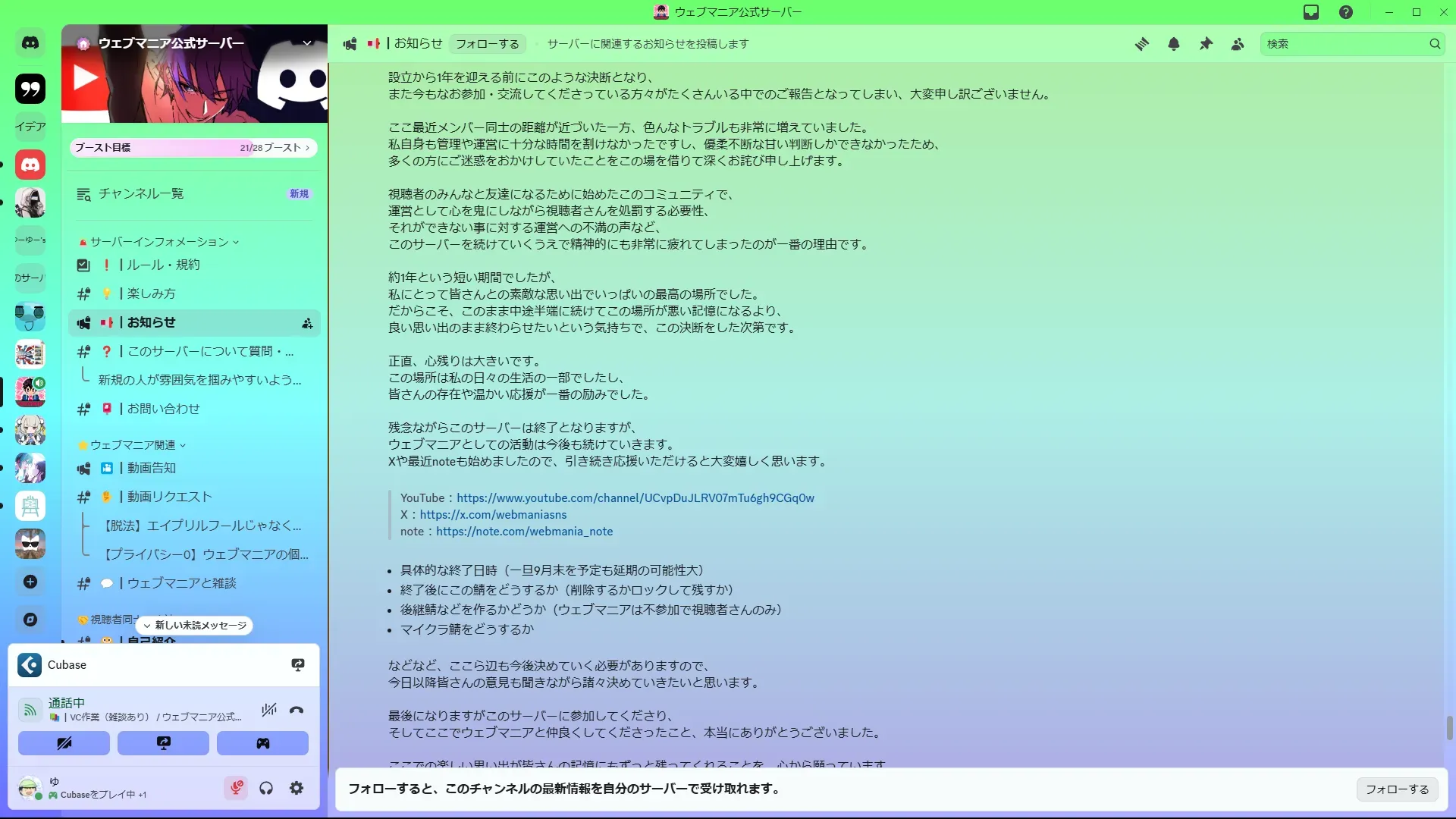Image resolution: width=1456 pixels, height=819 pixels.
Task: Open user settings gear
Action: [x=297, y=788]
